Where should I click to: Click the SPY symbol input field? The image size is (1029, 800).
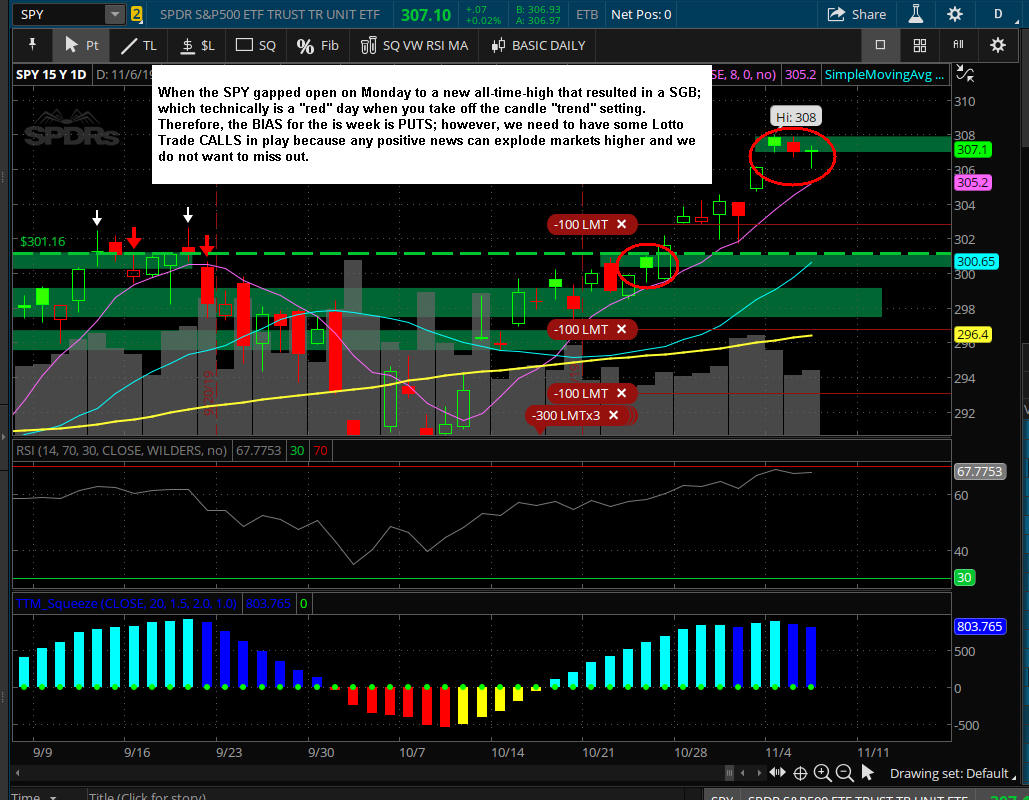[59, 14]
